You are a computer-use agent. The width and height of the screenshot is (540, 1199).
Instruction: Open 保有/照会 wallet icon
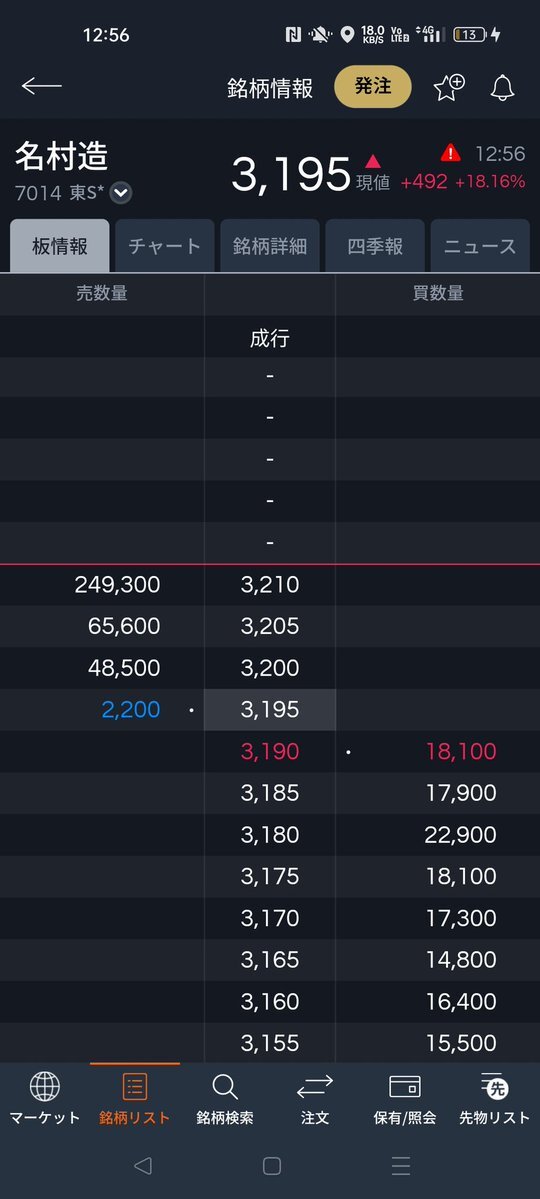405,1086
